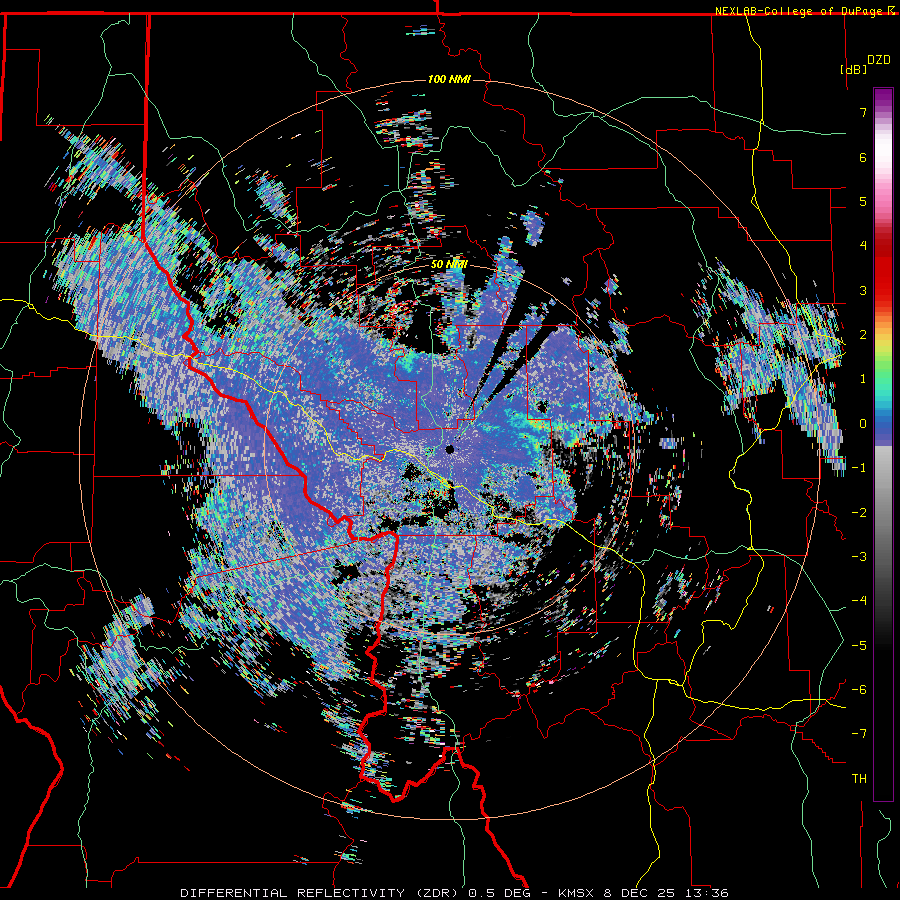Click the 5 value on color scale
Screen dimensions: 900x900
click(x=863, y=201)
